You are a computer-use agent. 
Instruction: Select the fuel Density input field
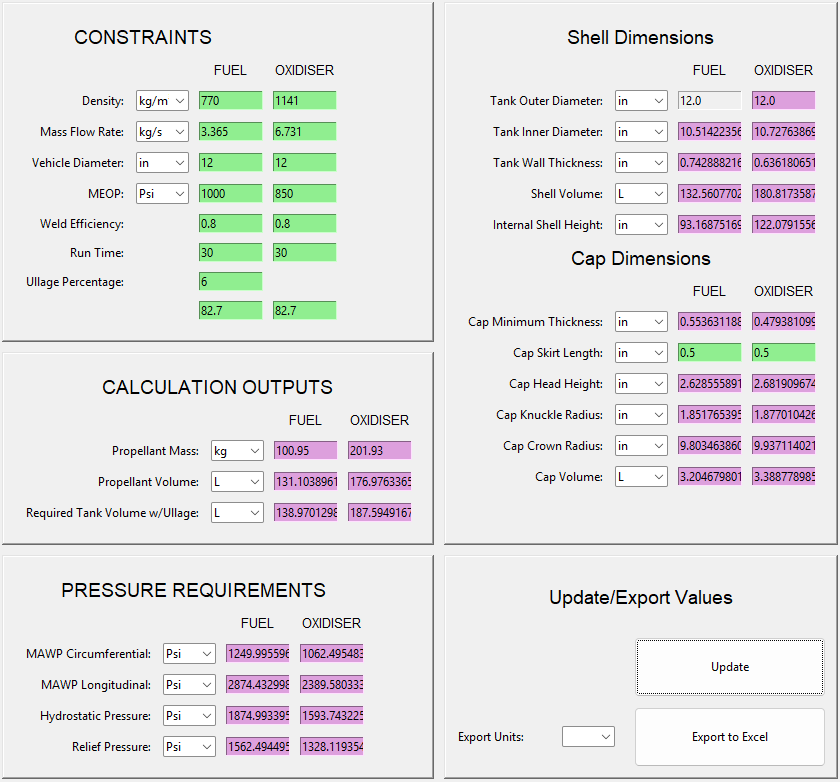[230, 101]
